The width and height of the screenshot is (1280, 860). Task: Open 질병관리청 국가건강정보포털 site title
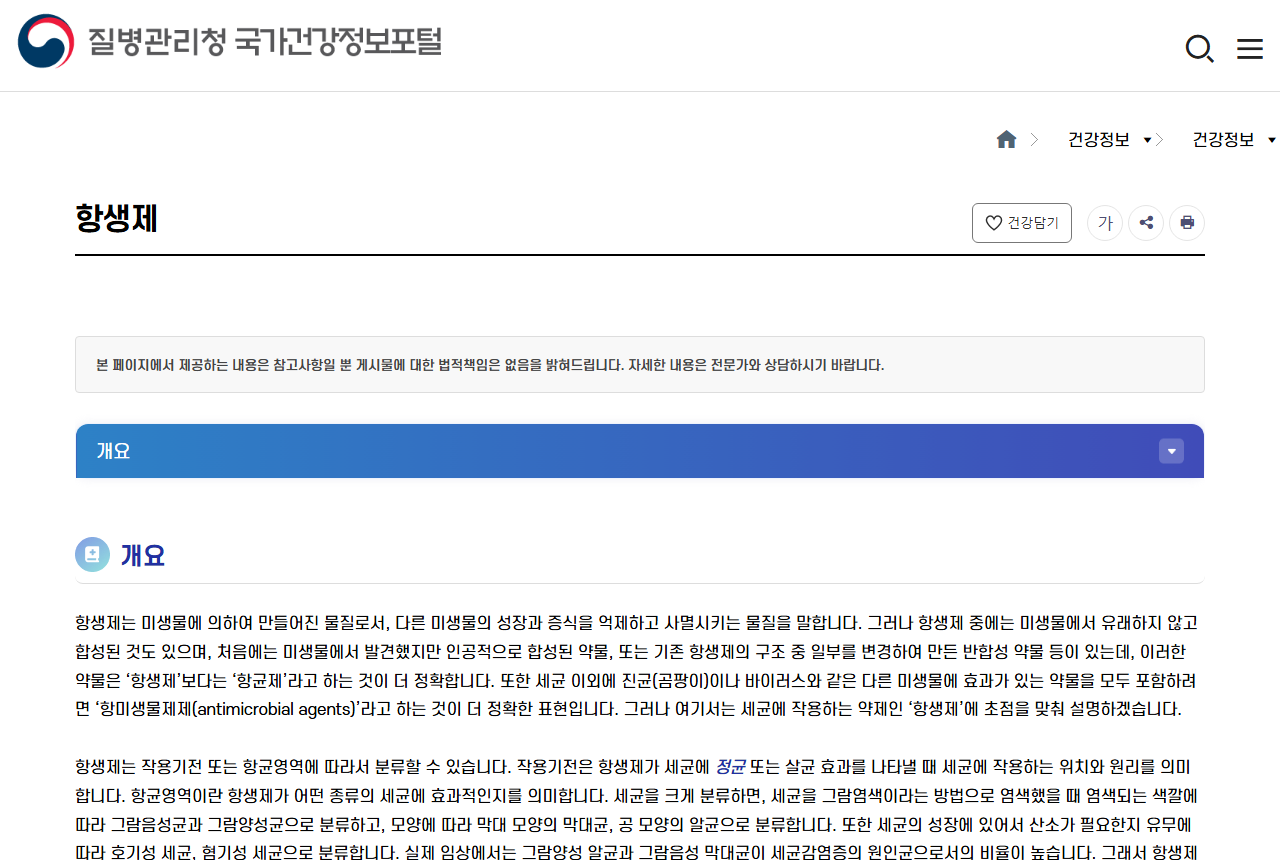pyautogui.click(x=265, y=41)
